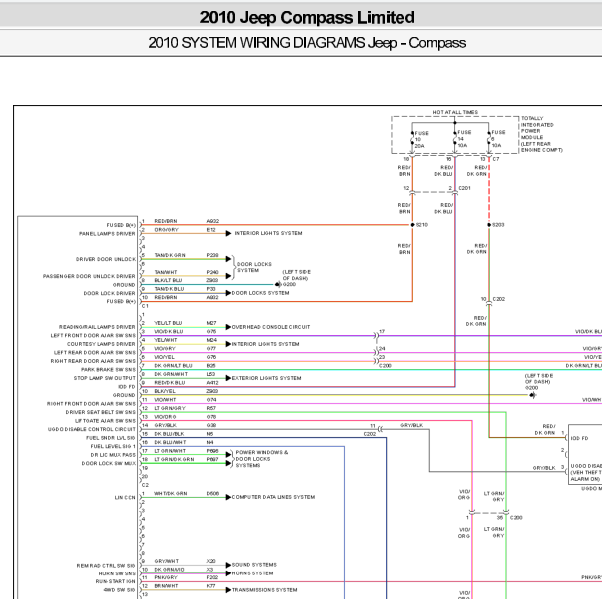This screenshot has height=599, width=602.
Task: Click '4WD SW SIG' pin label
Action: (119, 590)
